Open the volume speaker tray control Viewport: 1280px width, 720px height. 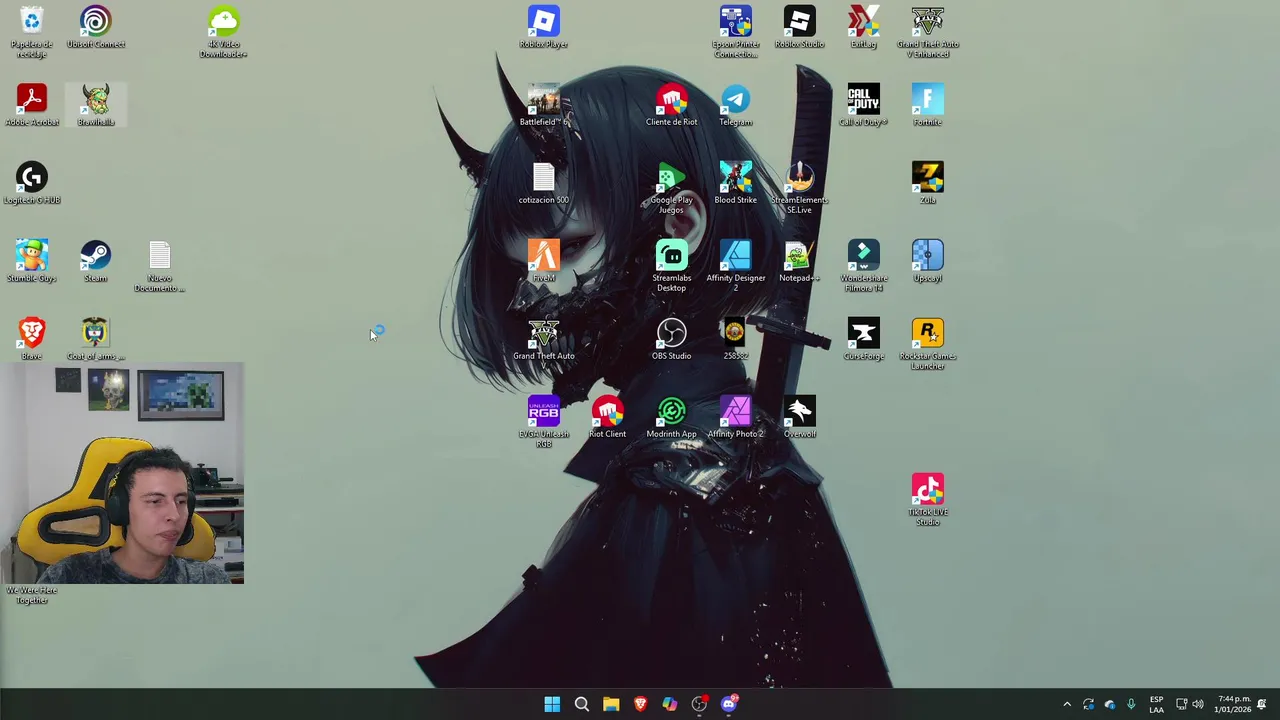[1197, 704]
